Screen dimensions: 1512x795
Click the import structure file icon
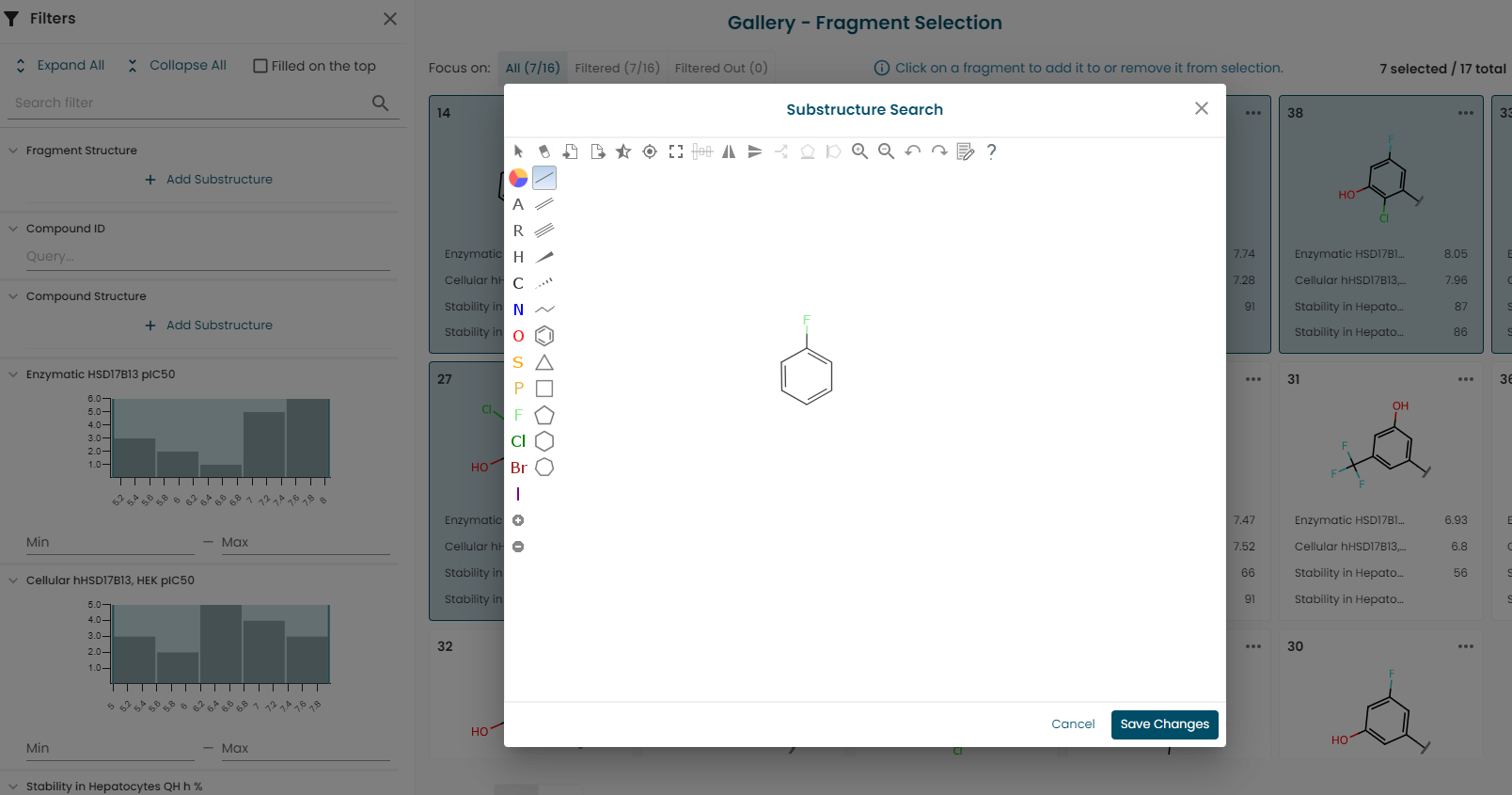pyautogui.click(x=571, y=151)
